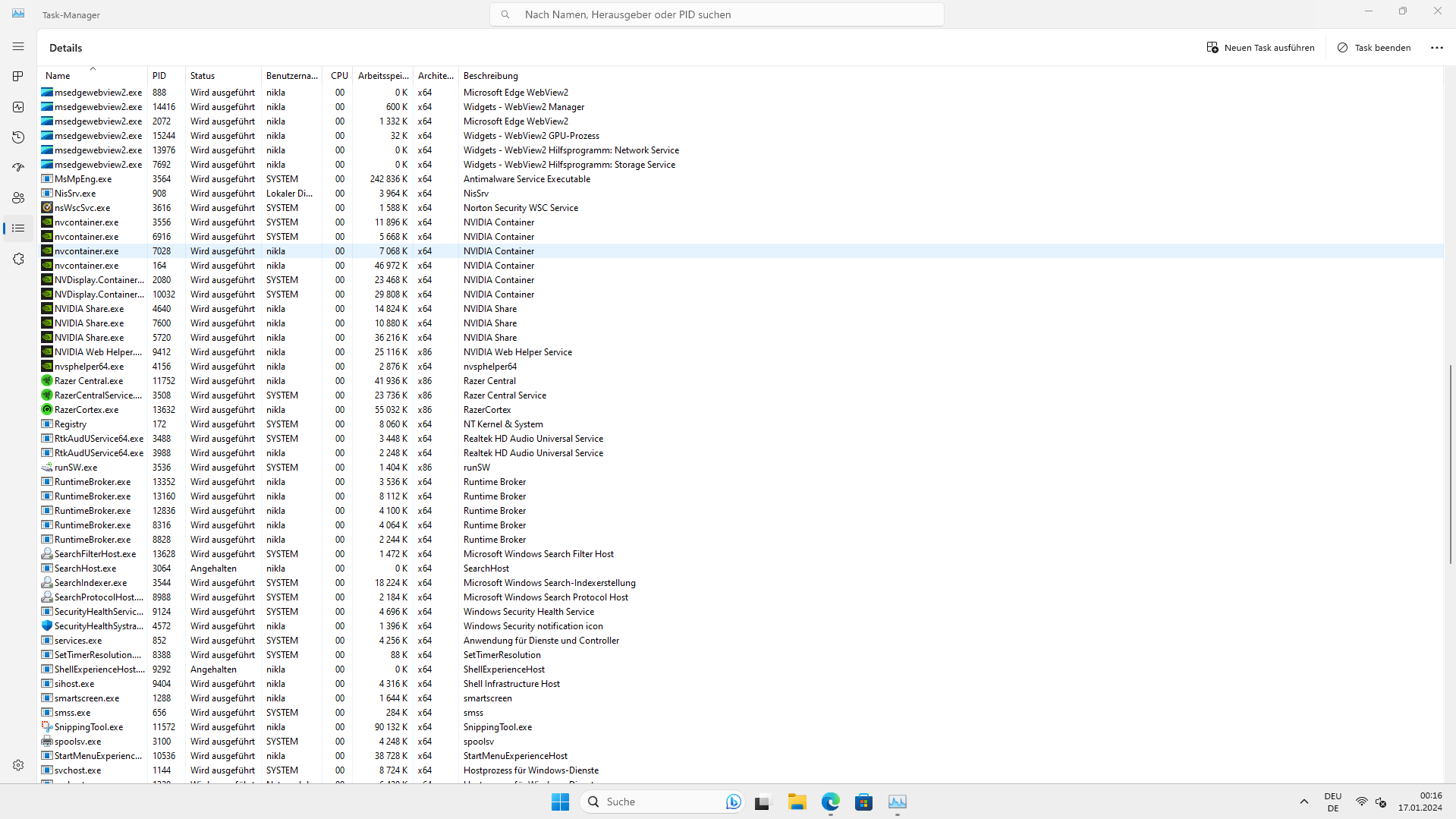This screenshot has width=1456, height=819.
Task: Sort by the CPU column header
Action: click(x=337, y=76)
